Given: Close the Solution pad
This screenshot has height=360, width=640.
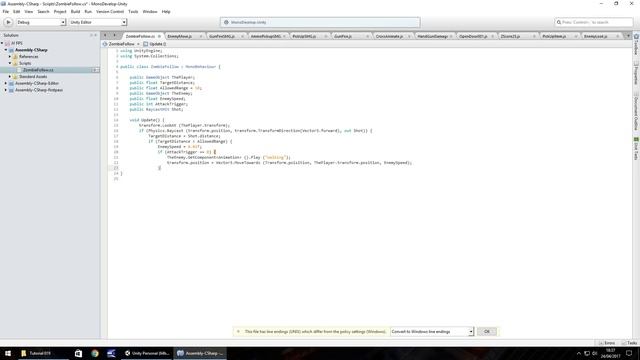Looking at the screenshot, I should click(x=96, y=36).
